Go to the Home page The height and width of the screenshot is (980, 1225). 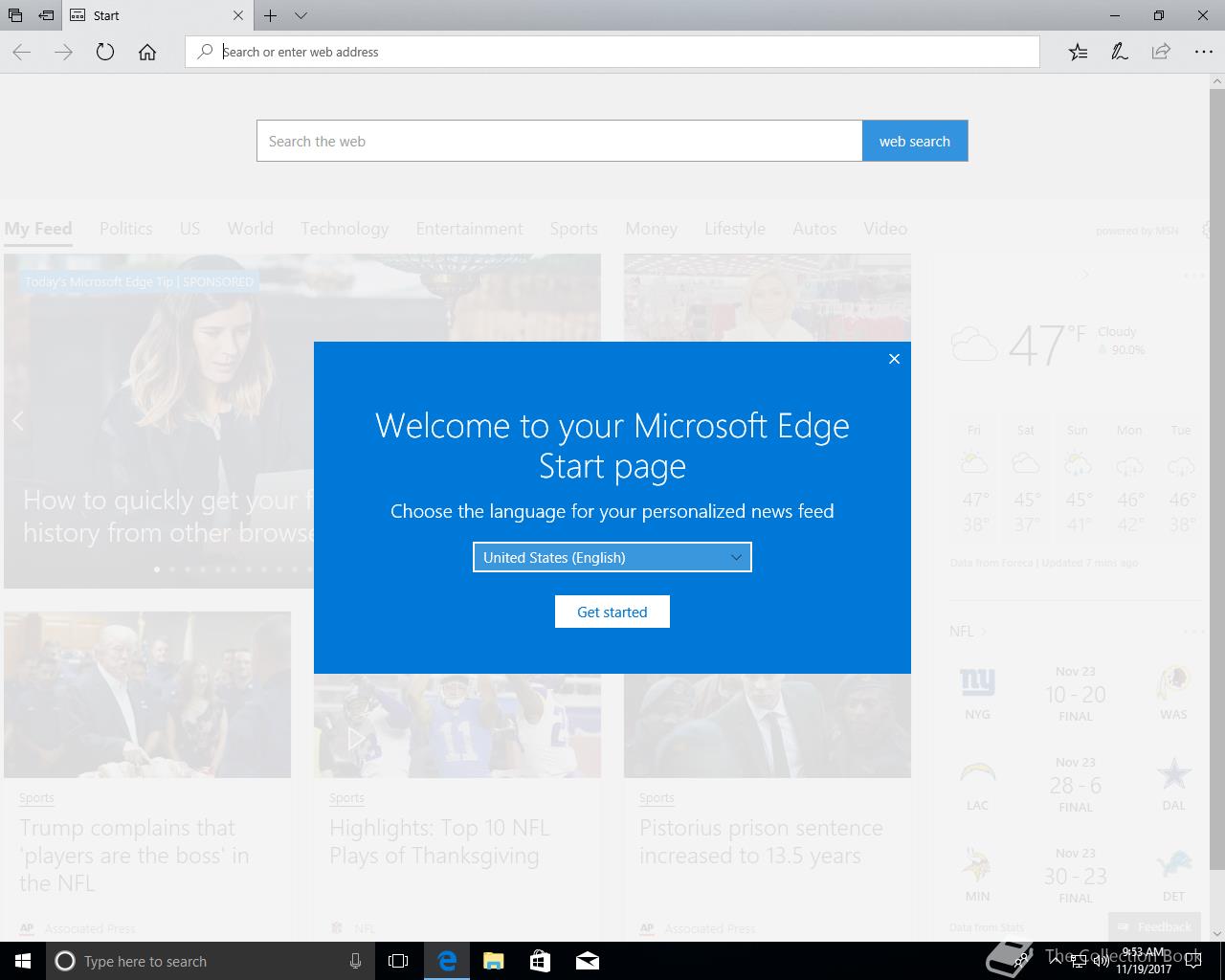(147, 52)
